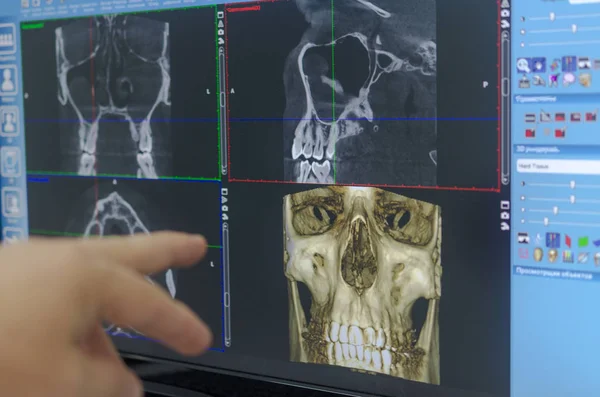Choose the striped layout icon in viewer section
This screenshot has height=397, width=600.
pos(530,118)
